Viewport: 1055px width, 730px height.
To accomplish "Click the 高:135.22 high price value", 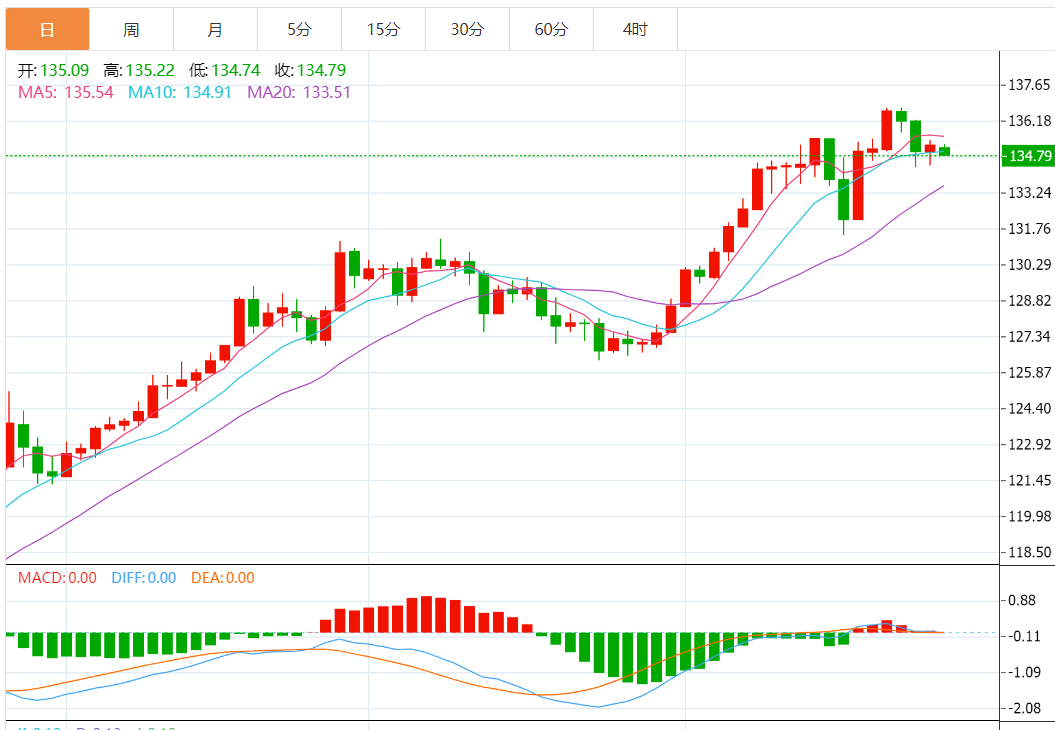I will point(139,70).
